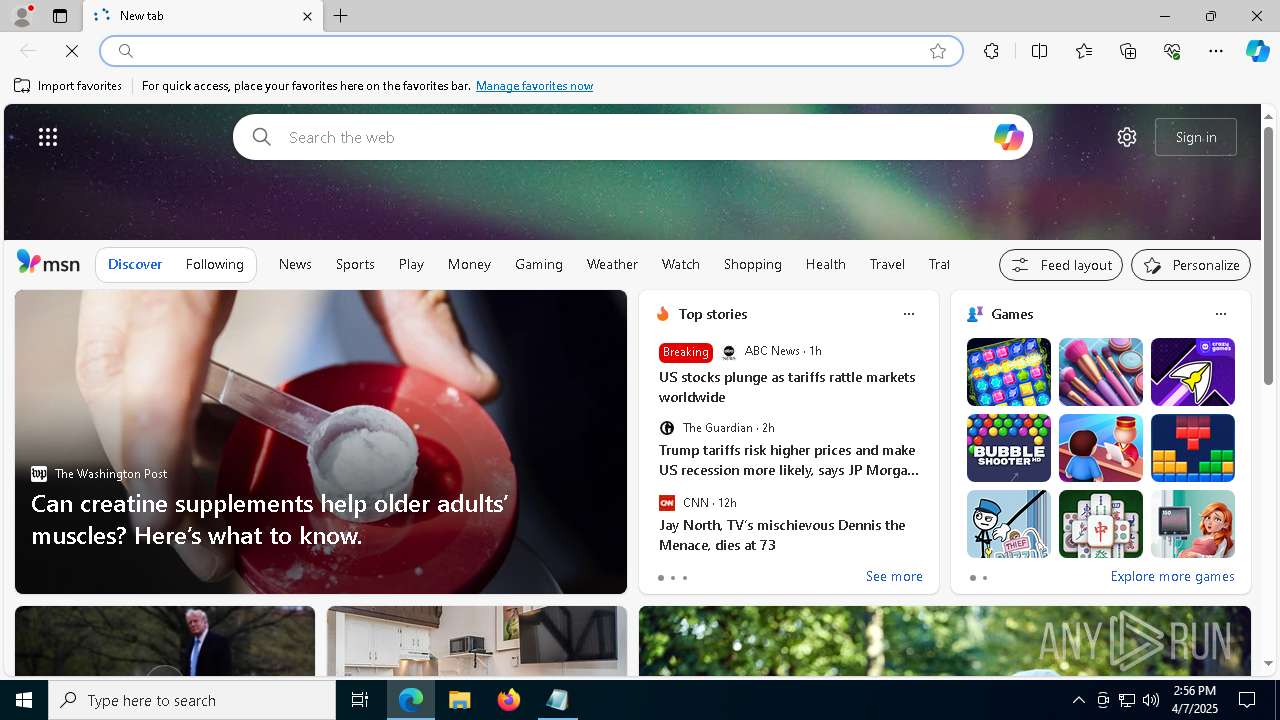Open File Explorer from the taskbar

[459, 700]
